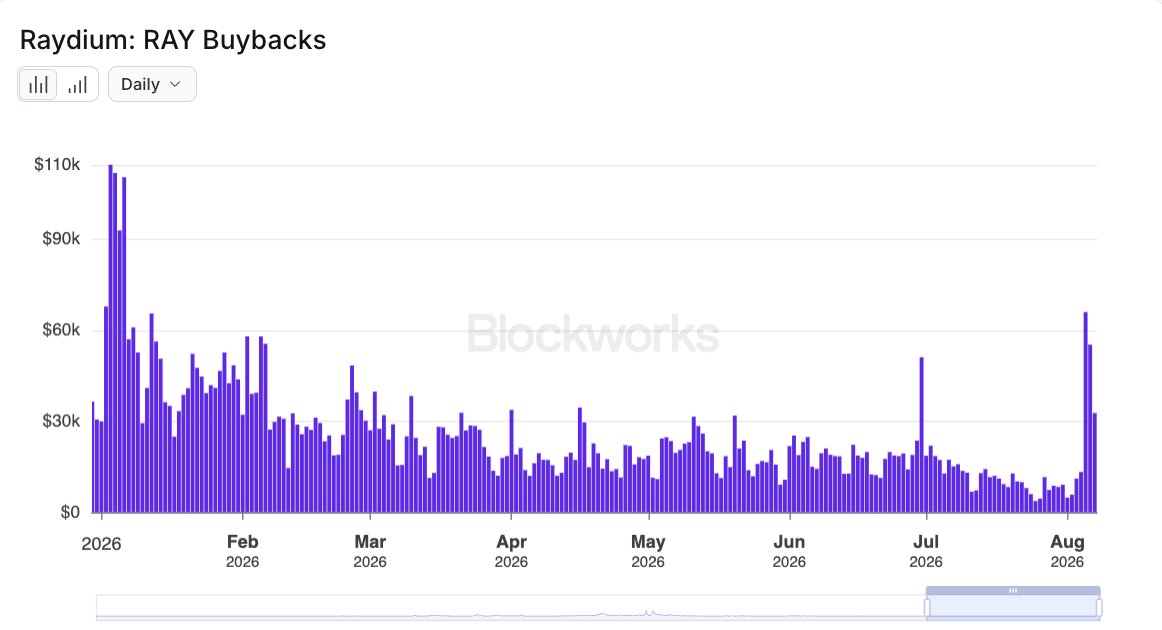Click the tall spike bar just before Jul 2026
This screenshot has height=630, width=1162.
tap(921, 434)
